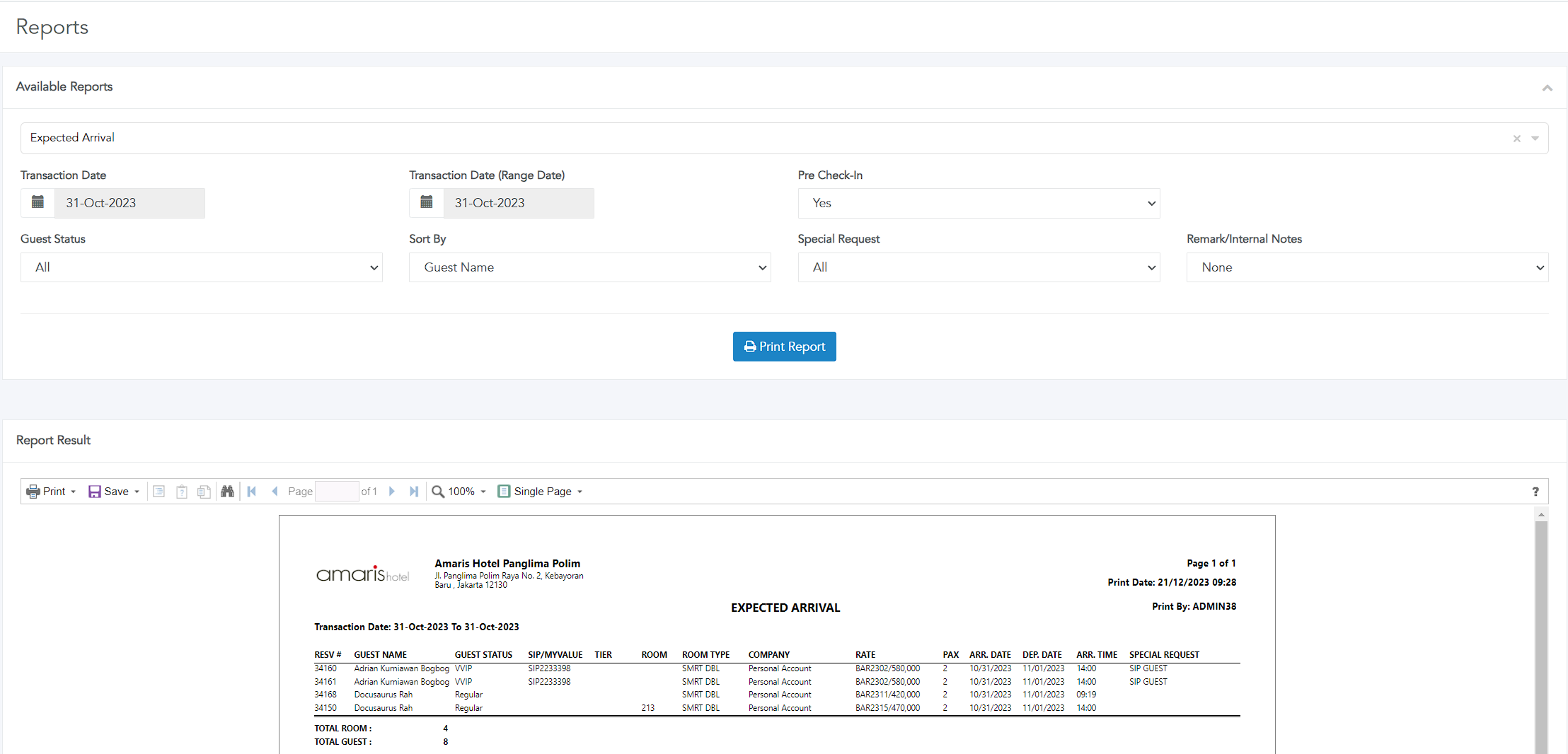Open the Guest Status dropdown
Viewport: 1568px width, 754px height.
point(202,267)
